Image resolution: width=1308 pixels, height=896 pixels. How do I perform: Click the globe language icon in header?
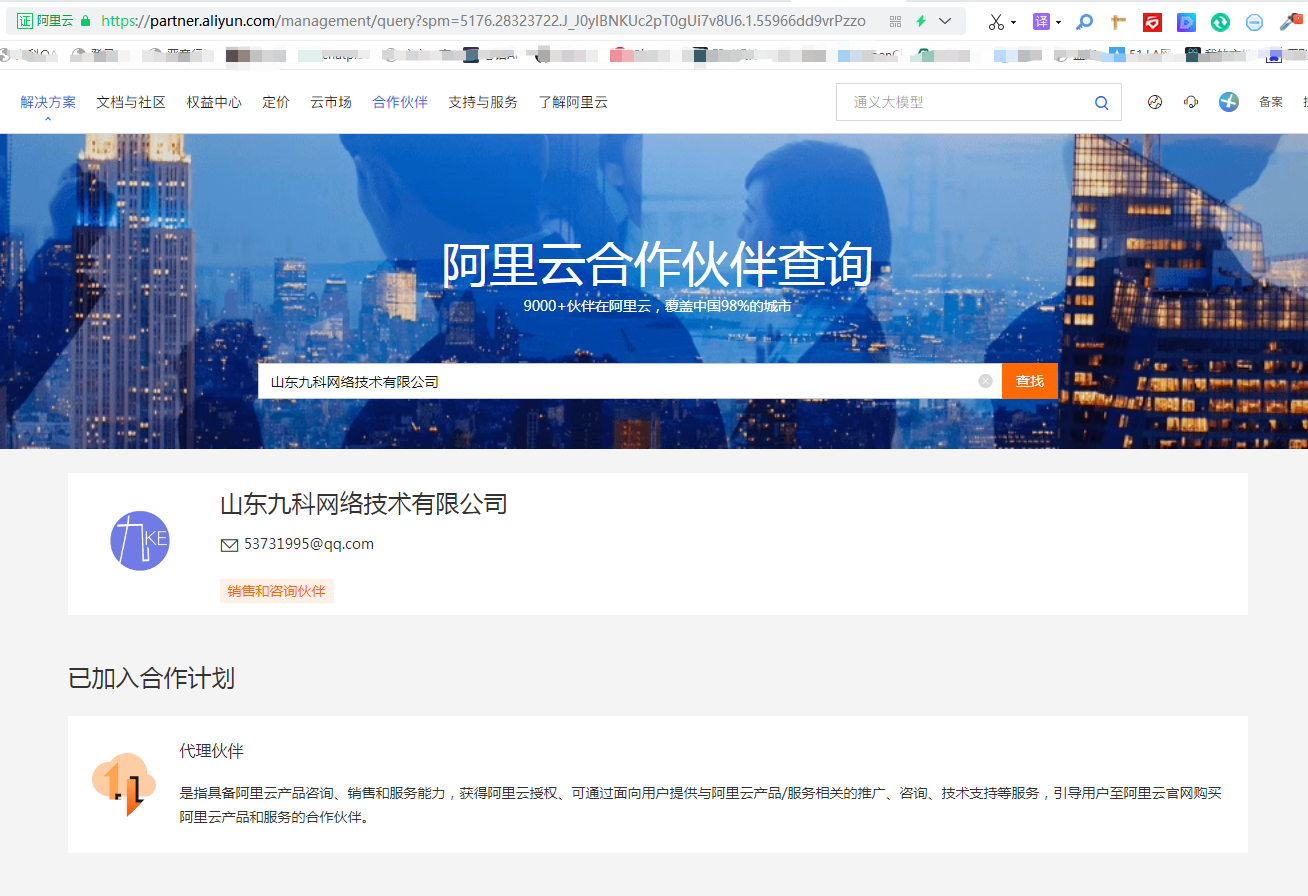[1155, 102]
